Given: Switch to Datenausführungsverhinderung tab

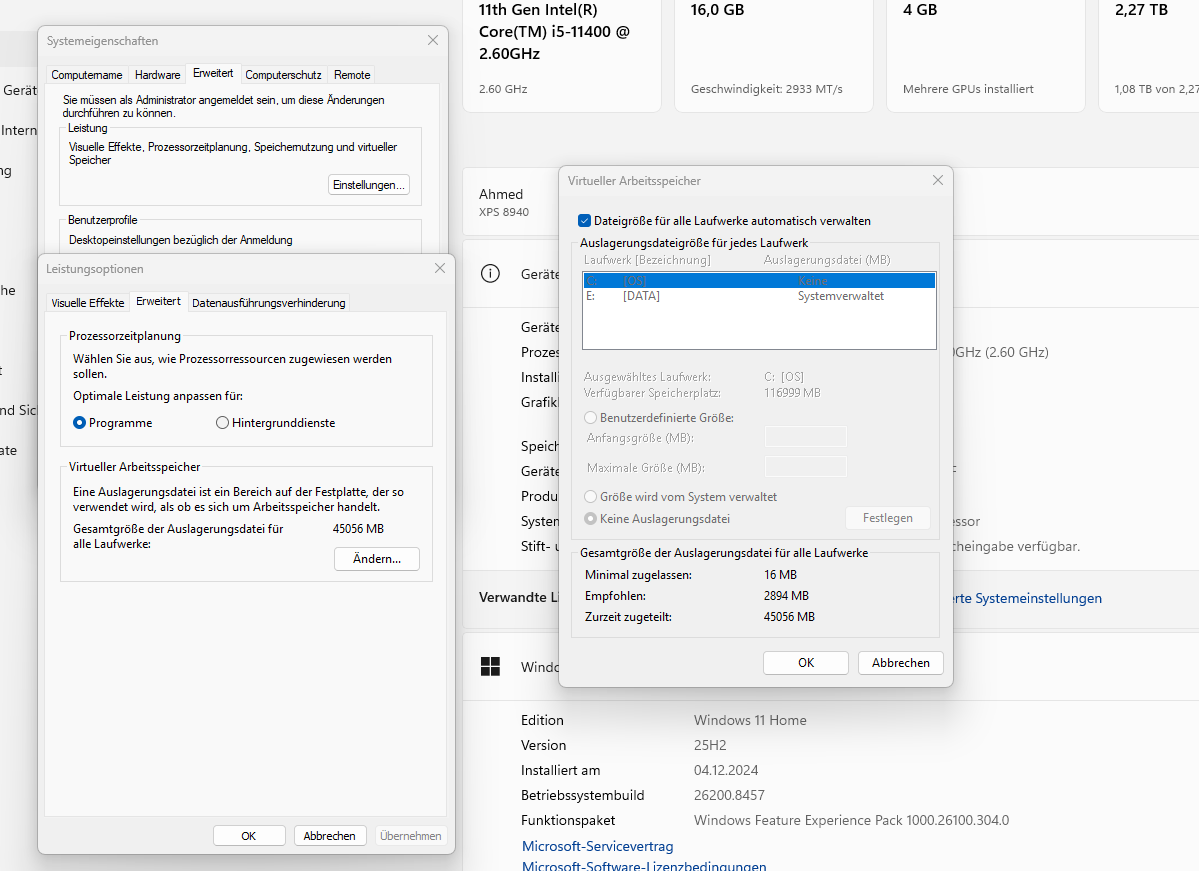Looking at the screenshot, I should point(268,303).
